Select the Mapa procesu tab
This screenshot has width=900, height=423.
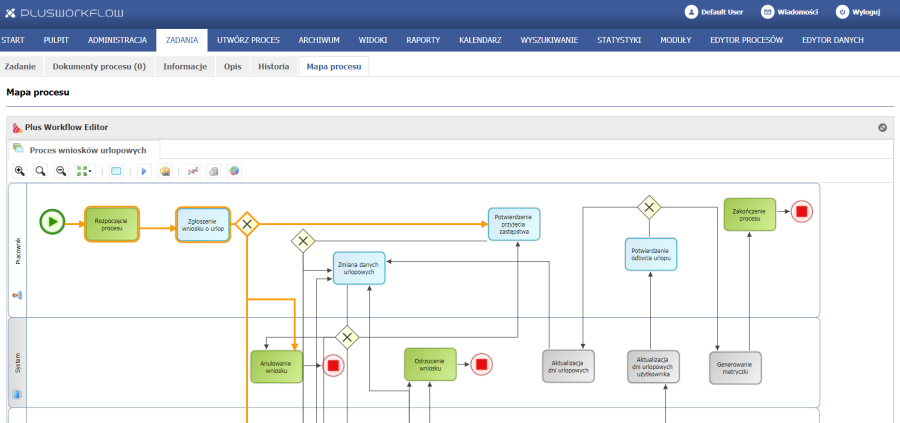tap(334, 67)
